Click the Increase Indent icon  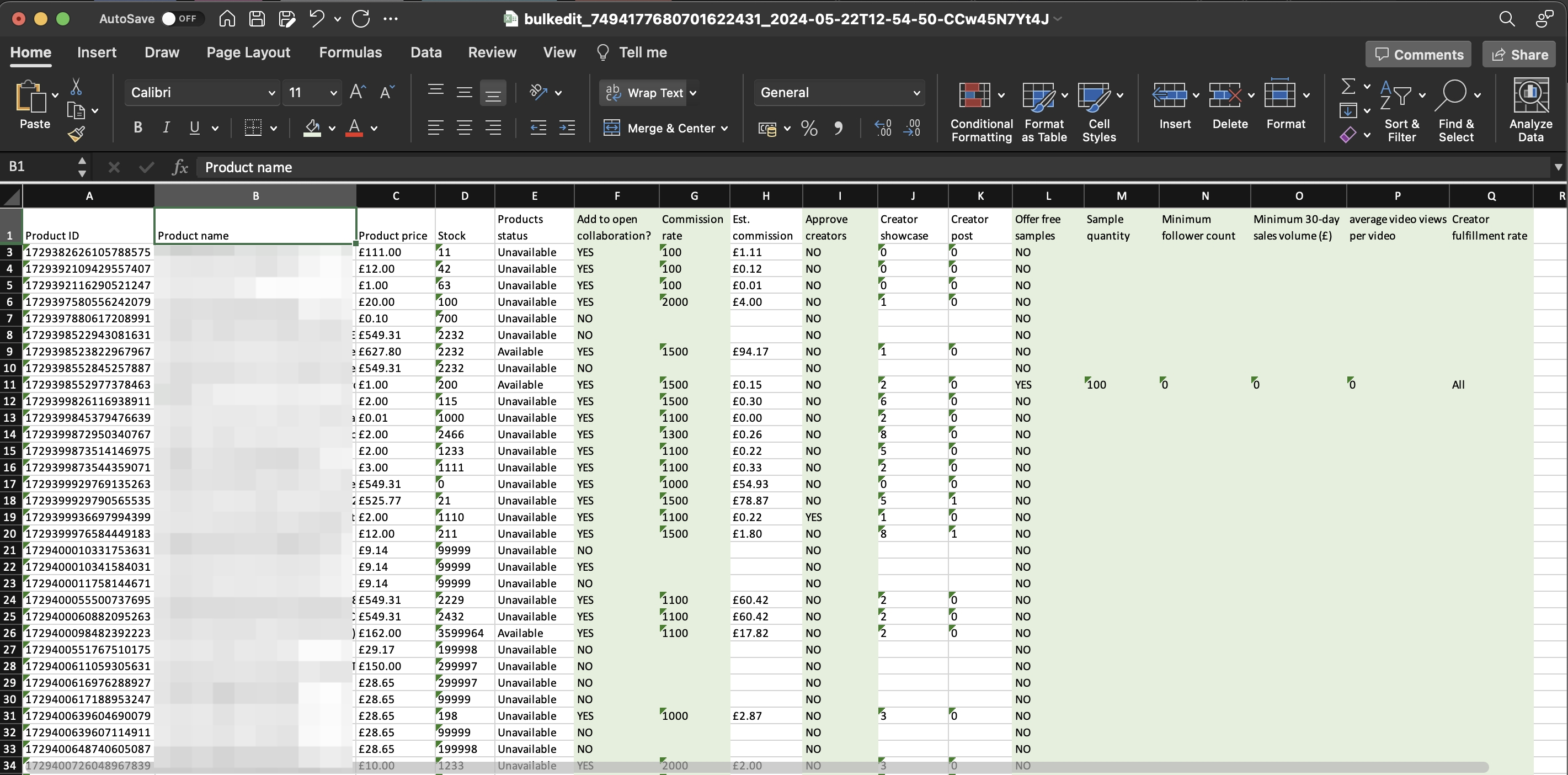(x=567, y=128)
